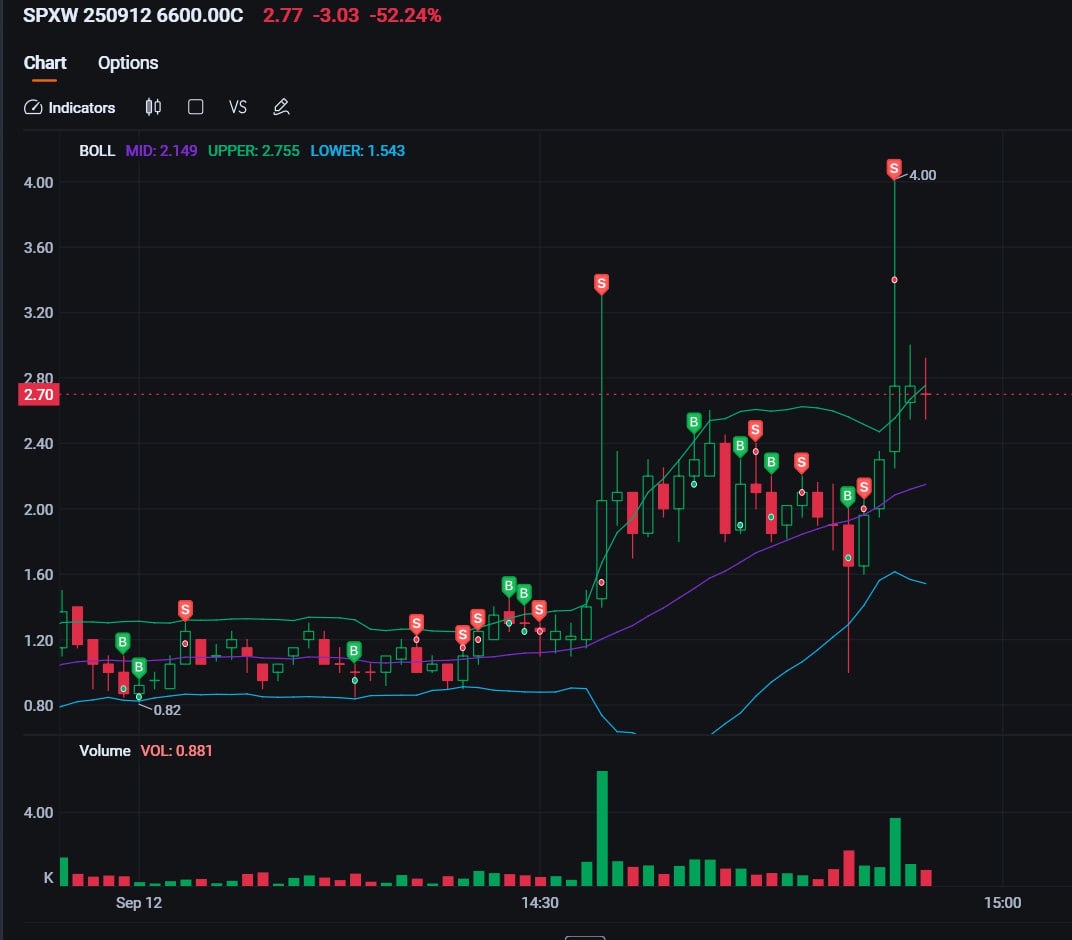Image resolution: width=1072 pixels, height=940 pixels.
Task: Click the BOLL indicator label
Action: (97, 151)
